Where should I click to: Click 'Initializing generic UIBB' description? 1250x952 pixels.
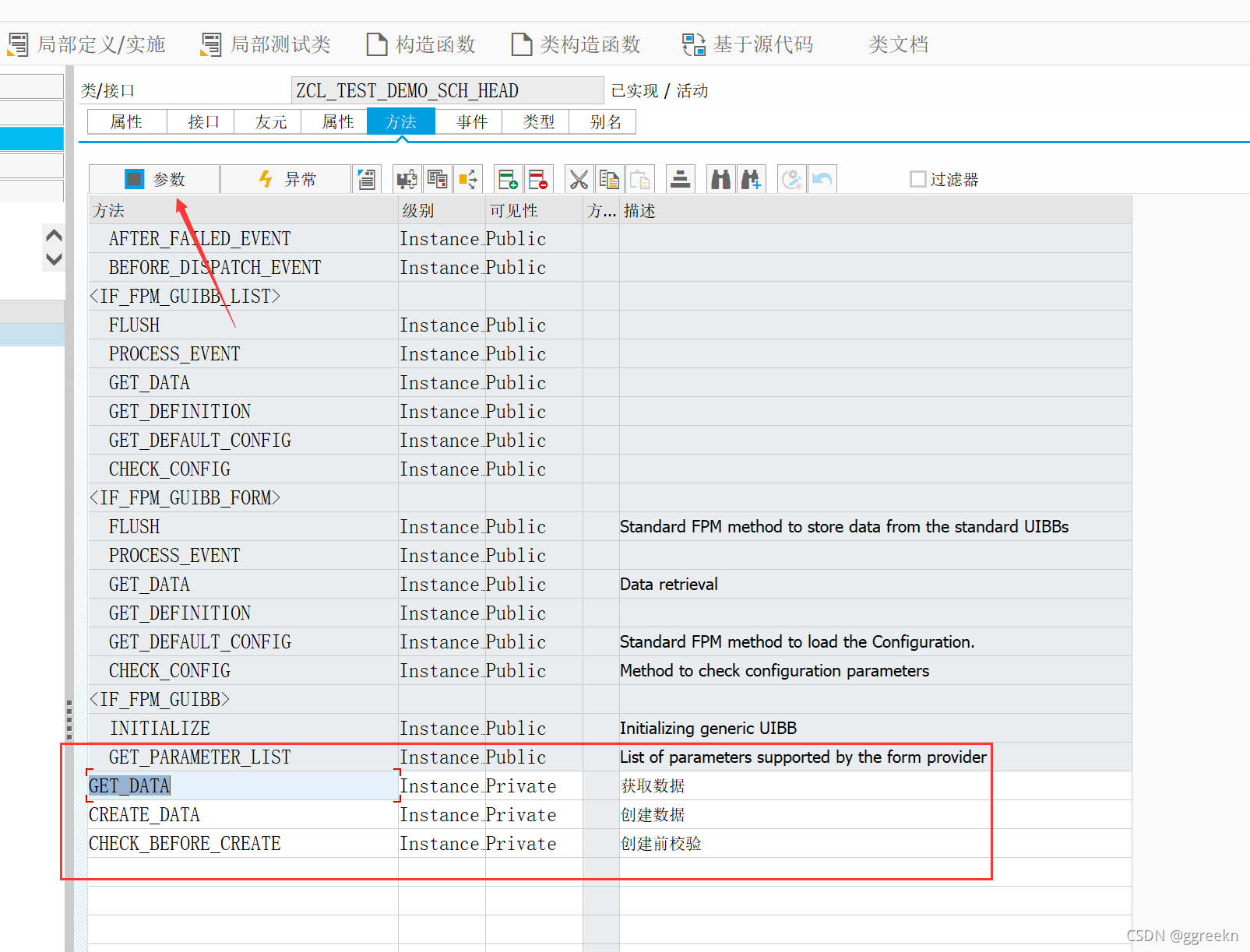708,728
